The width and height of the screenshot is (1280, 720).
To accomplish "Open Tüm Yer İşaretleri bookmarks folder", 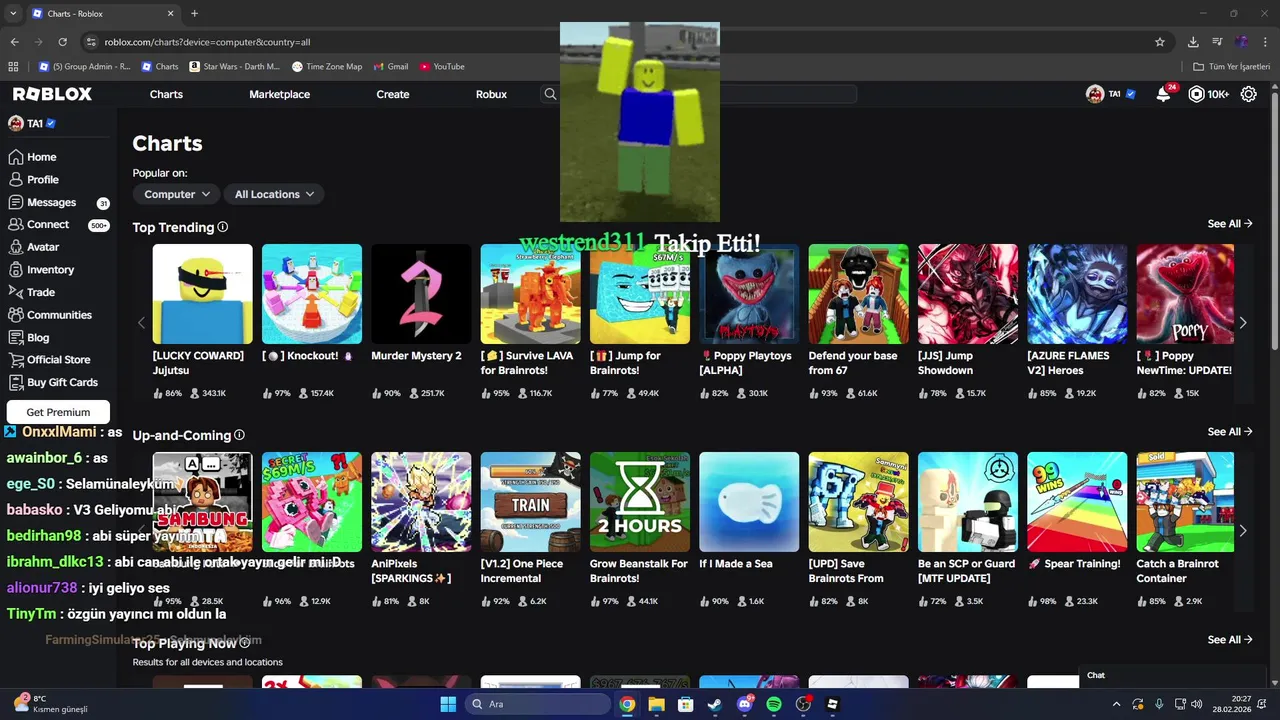I will coord(1231,67).
